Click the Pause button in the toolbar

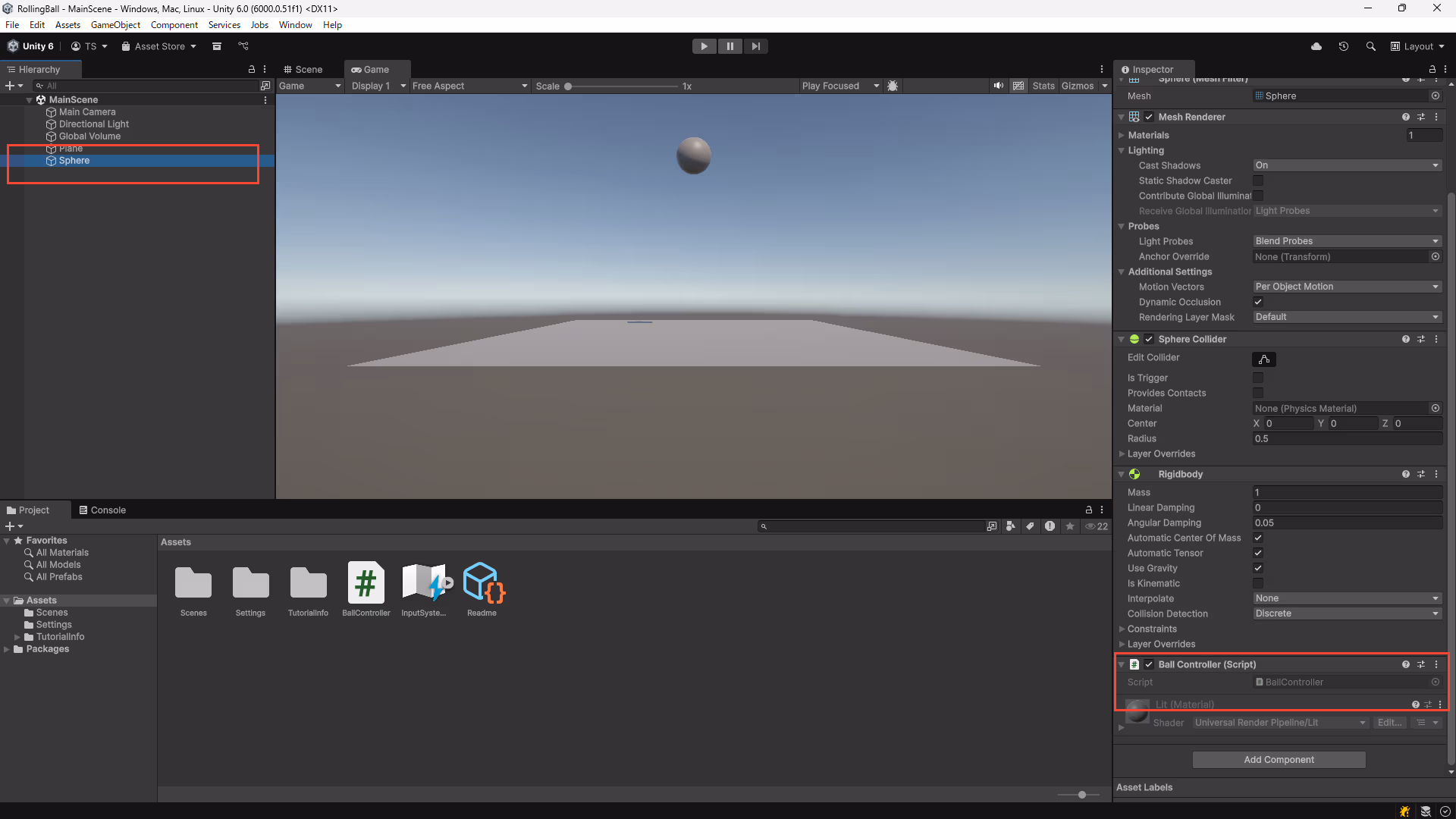(730, 46)
